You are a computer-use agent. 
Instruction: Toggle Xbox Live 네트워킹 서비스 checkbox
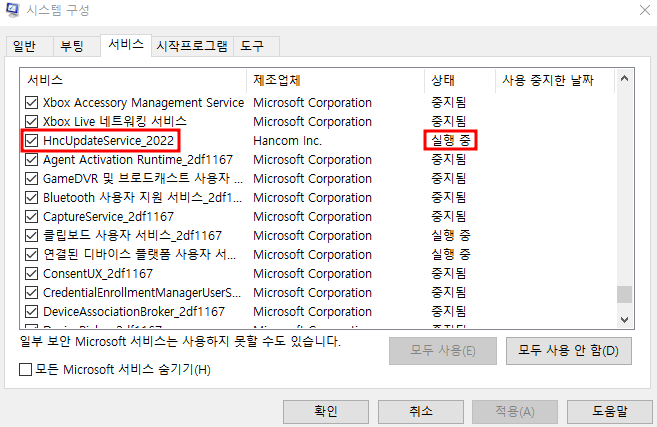click(x=31, y=122)
